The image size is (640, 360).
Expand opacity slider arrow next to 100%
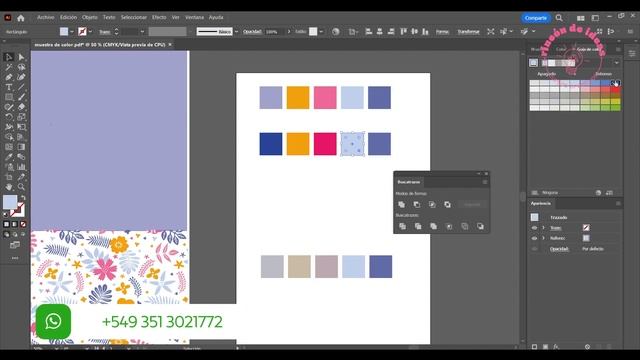pos(289,31)
